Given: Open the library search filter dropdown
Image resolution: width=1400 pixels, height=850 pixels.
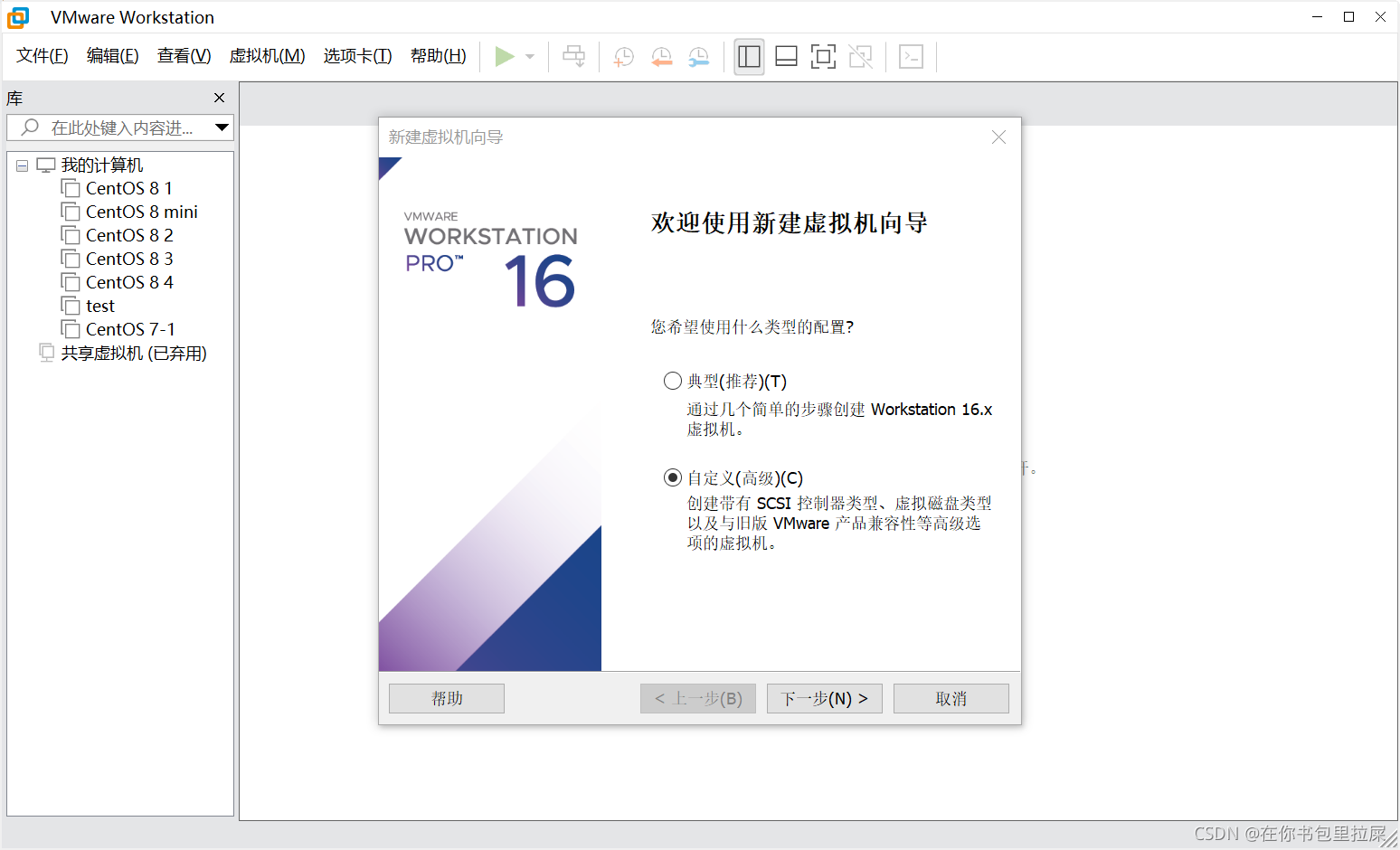Looking at the screenshot, I should (222, 127).
